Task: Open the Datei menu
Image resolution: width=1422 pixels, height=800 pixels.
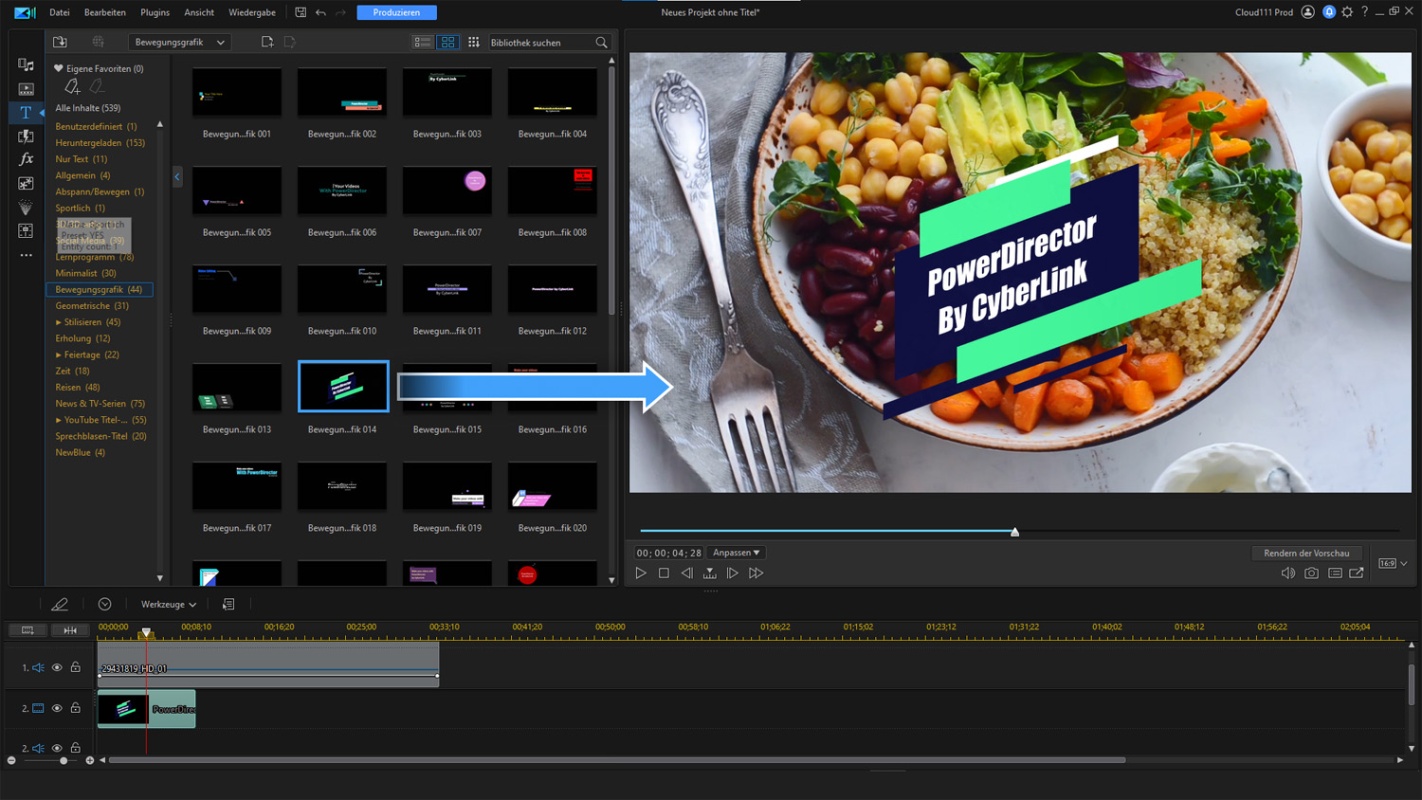Action: 59,12
